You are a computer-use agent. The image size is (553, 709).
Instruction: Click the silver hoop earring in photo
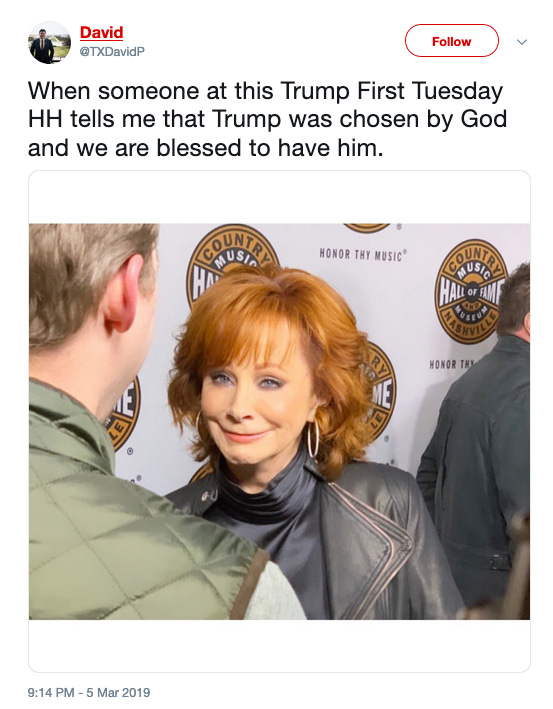point(313,439)
